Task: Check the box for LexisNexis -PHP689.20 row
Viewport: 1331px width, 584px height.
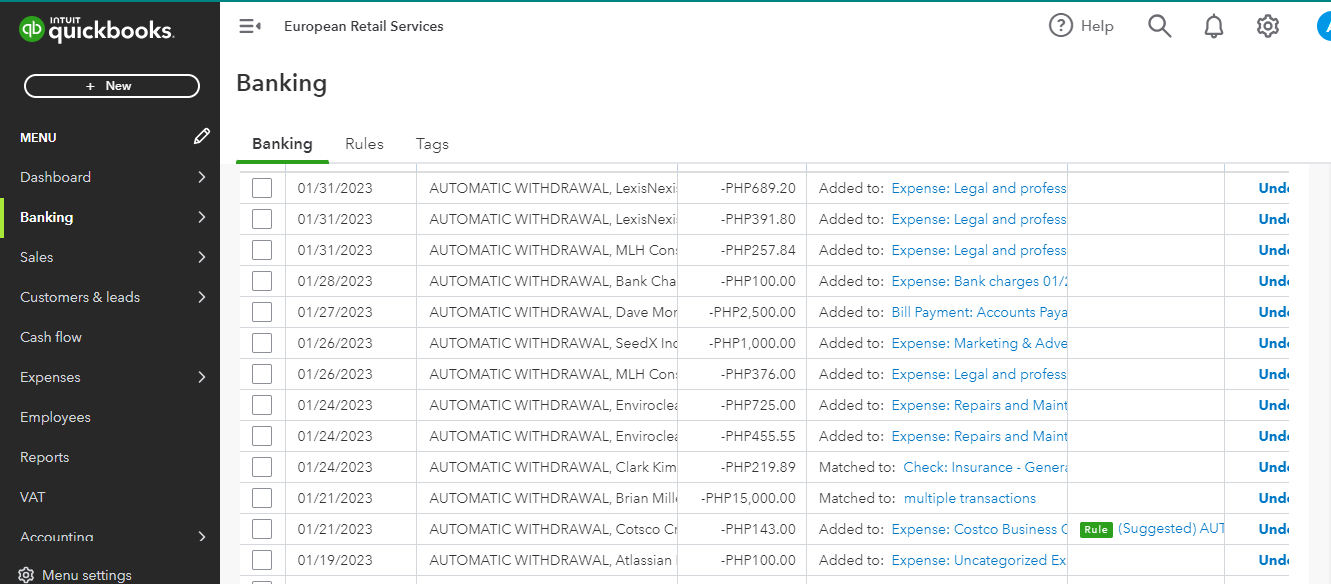Action: pos(262,188)
